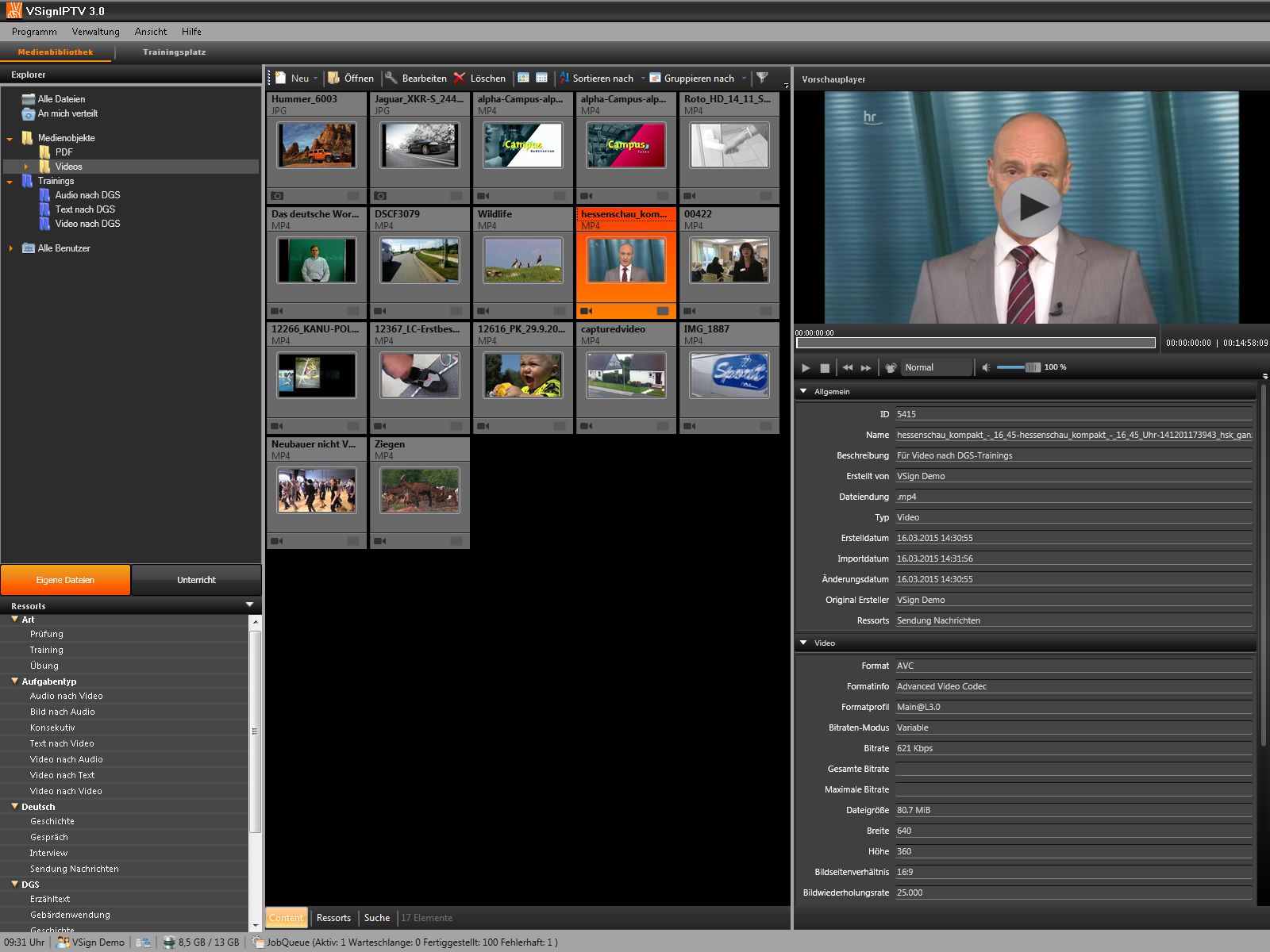1270x952 pixels.
Task: Switch to the Trainingsplatz tab
Action: (174, 52)
